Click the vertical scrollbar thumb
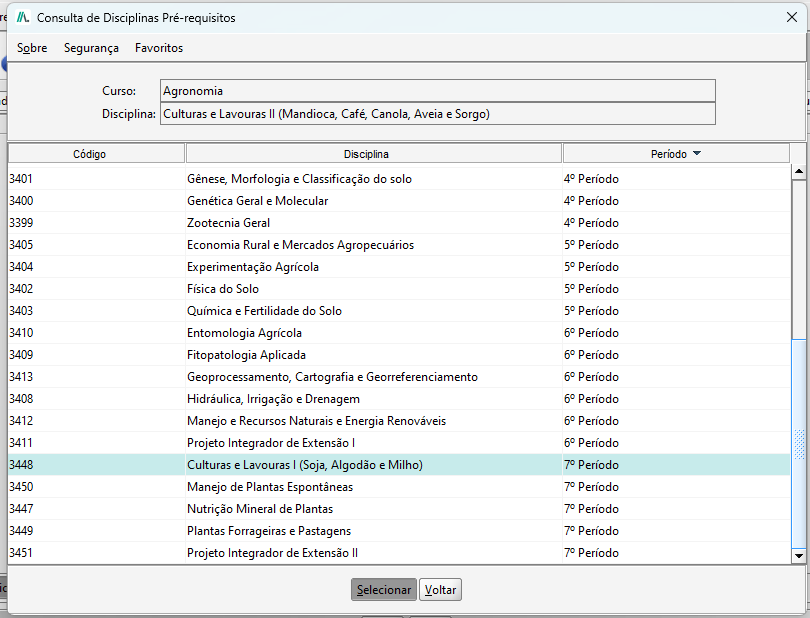810x618 pixels. 799,443
